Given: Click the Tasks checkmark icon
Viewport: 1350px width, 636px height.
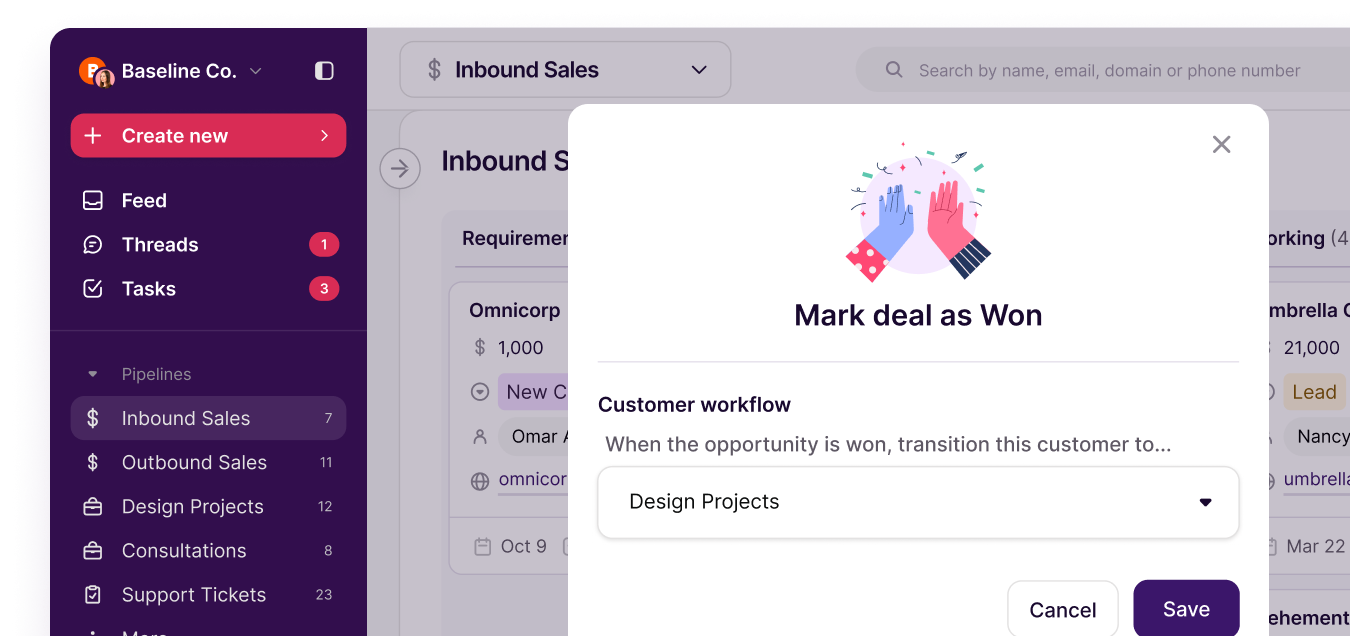Looking at the screenshot, I should point(93,289).
